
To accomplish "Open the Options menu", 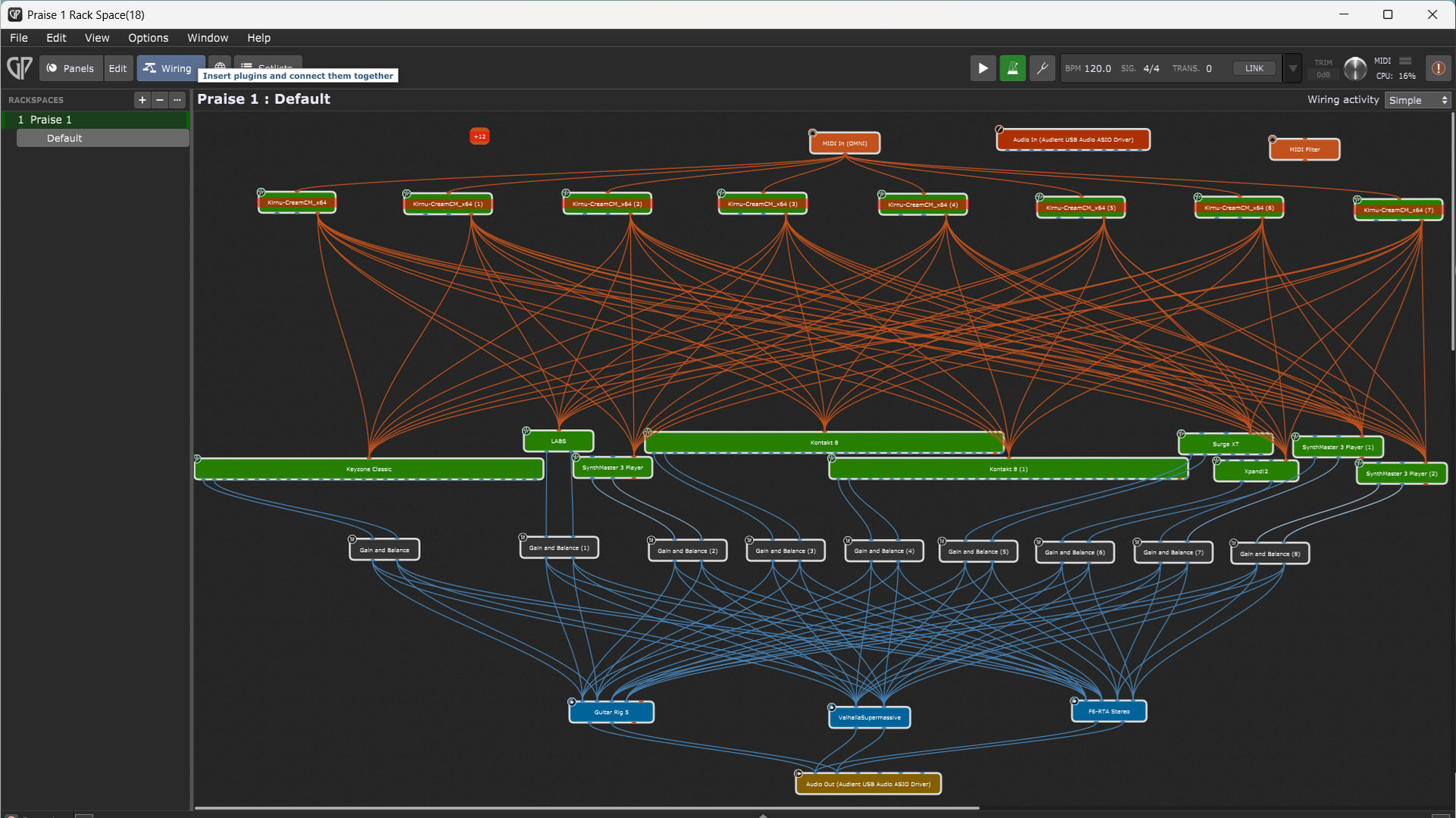I will coord(148,38).
